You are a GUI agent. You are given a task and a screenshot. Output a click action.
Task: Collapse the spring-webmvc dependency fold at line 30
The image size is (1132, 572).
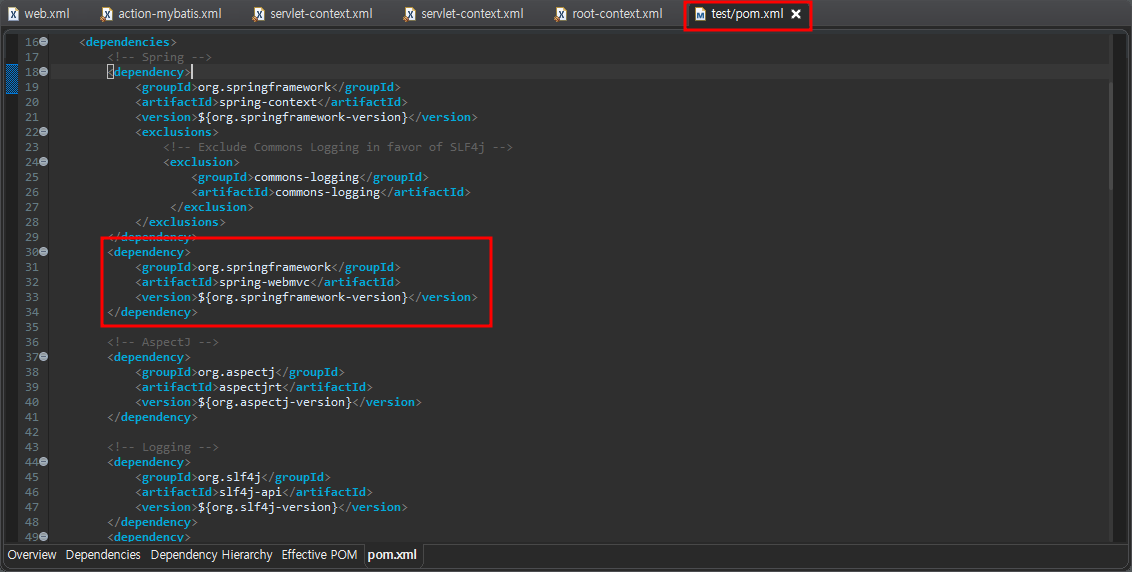tap(44, 251)
